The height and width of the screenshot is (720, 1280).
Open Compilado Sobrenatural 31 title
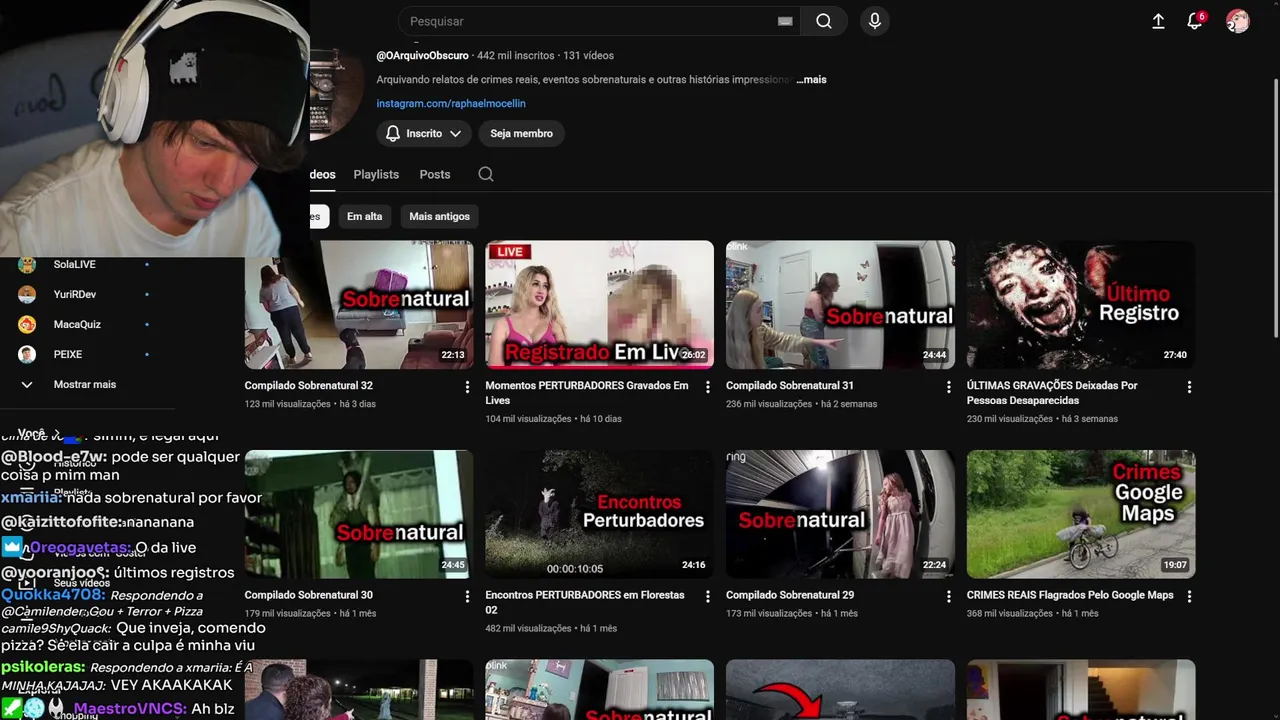click(x=790, y=385)
